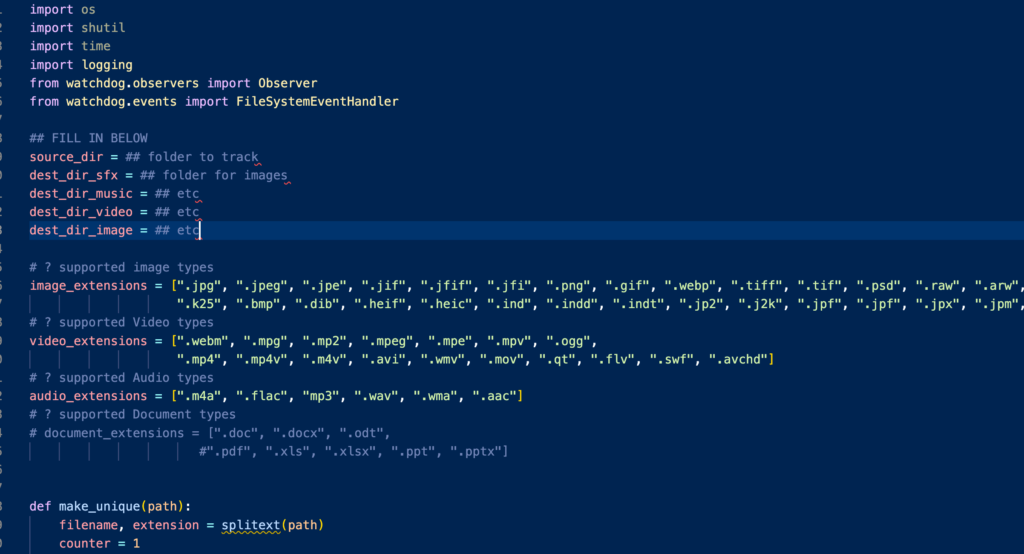Viewport: 1024px width, 554px height.
Task: Click the dest_dir_video variable
Action: click(x=81, y=212)
